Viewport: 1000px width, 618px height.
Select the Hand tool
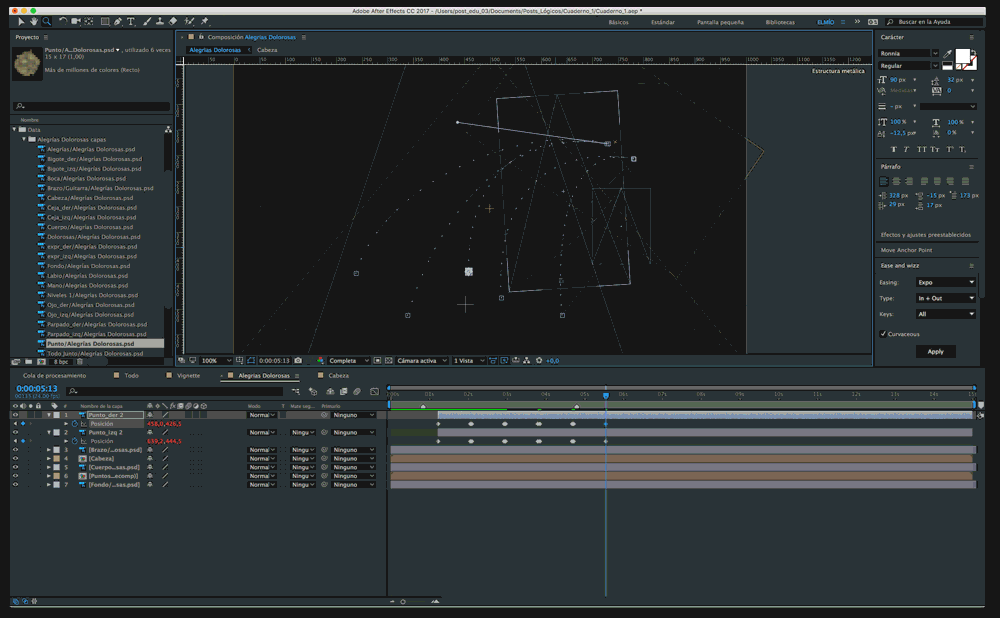click(x=34, y=21)
